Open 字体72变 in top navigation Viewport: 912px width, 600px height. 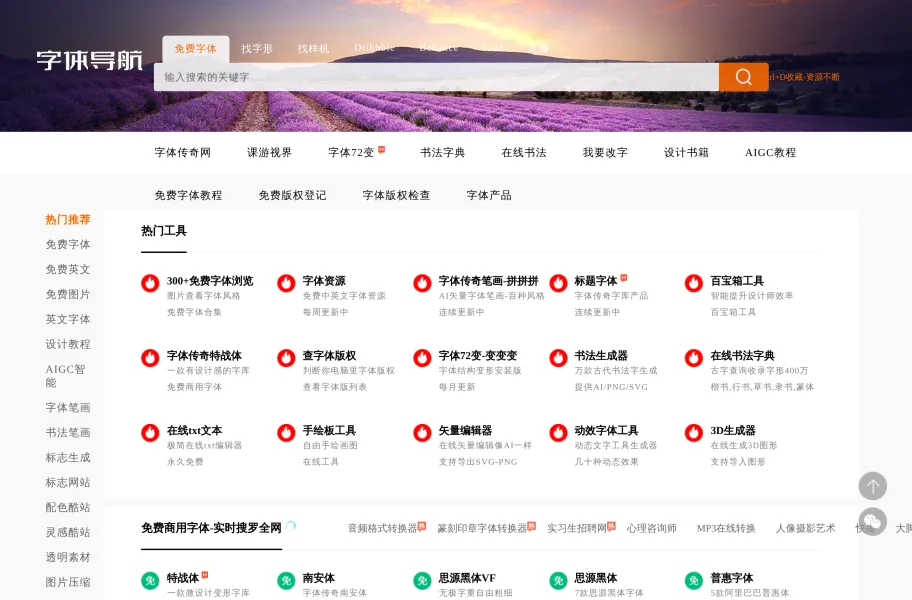[x=351, y=152]
